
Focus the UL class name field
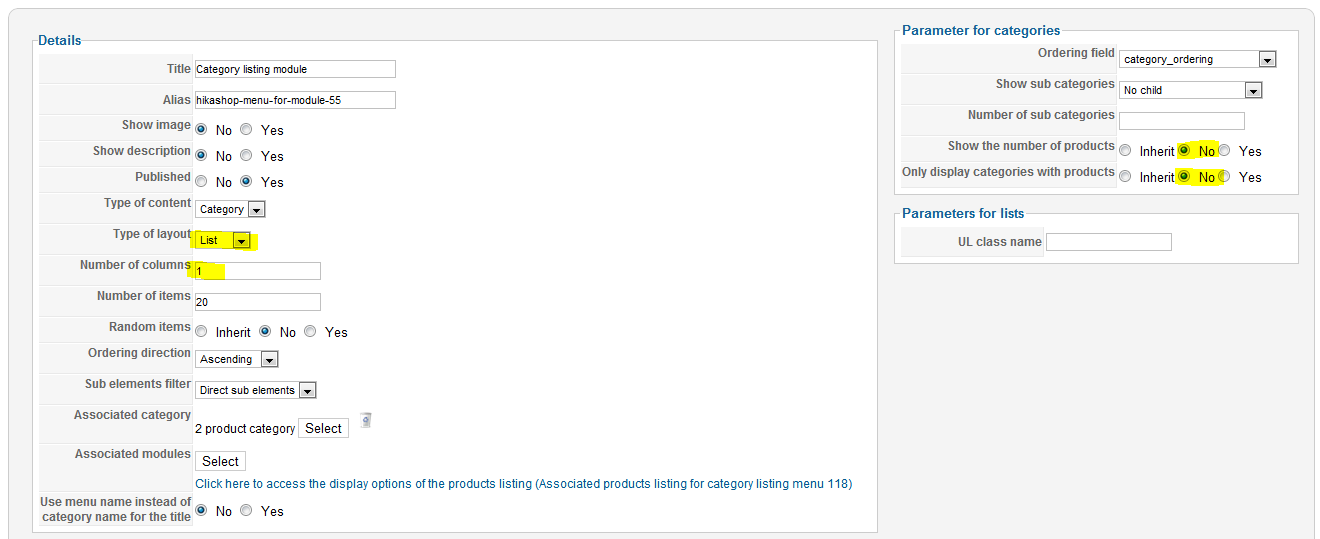point(1109,242)
